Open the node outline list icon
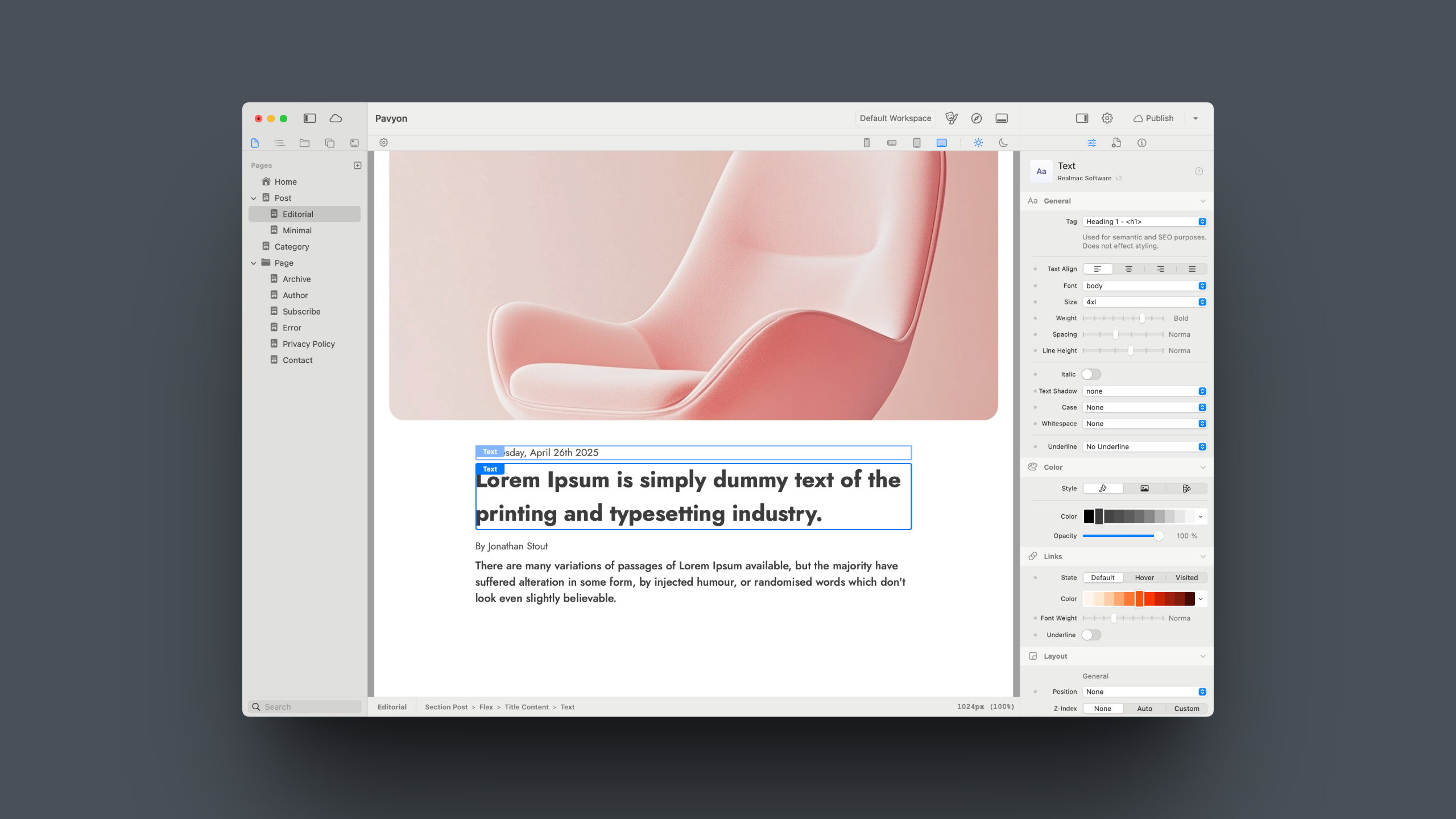 [279, 143]
